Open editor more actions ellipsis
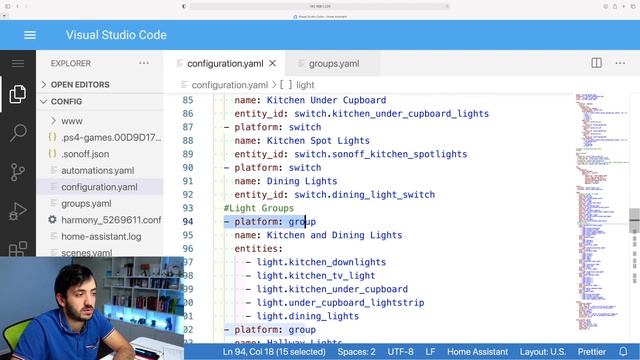The height and width of the screenshot is (360, 640). tap(620, 63)
